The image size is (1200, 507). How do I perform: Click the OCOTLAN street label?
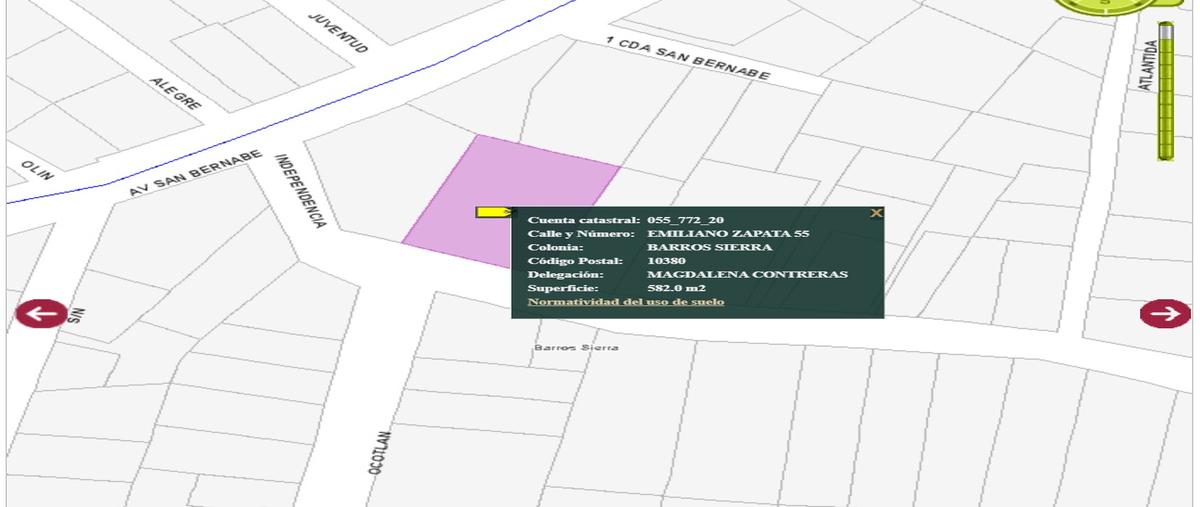tap(378, 451)
